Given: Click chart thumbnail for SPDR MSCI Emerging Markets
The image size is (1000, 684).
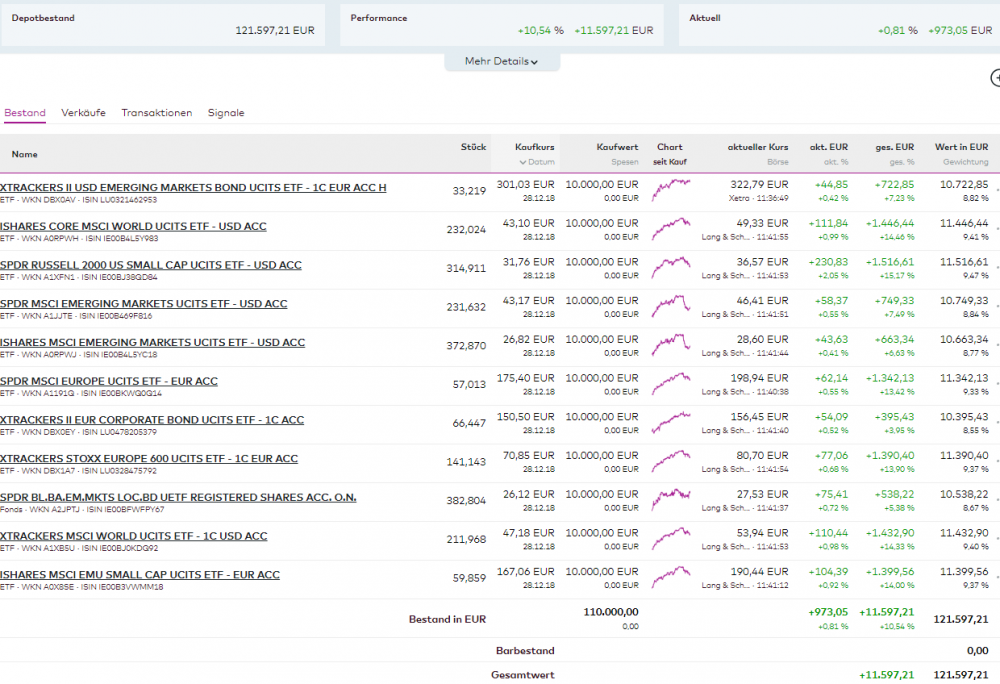Looking at the screenshot, I should point(670,304).
